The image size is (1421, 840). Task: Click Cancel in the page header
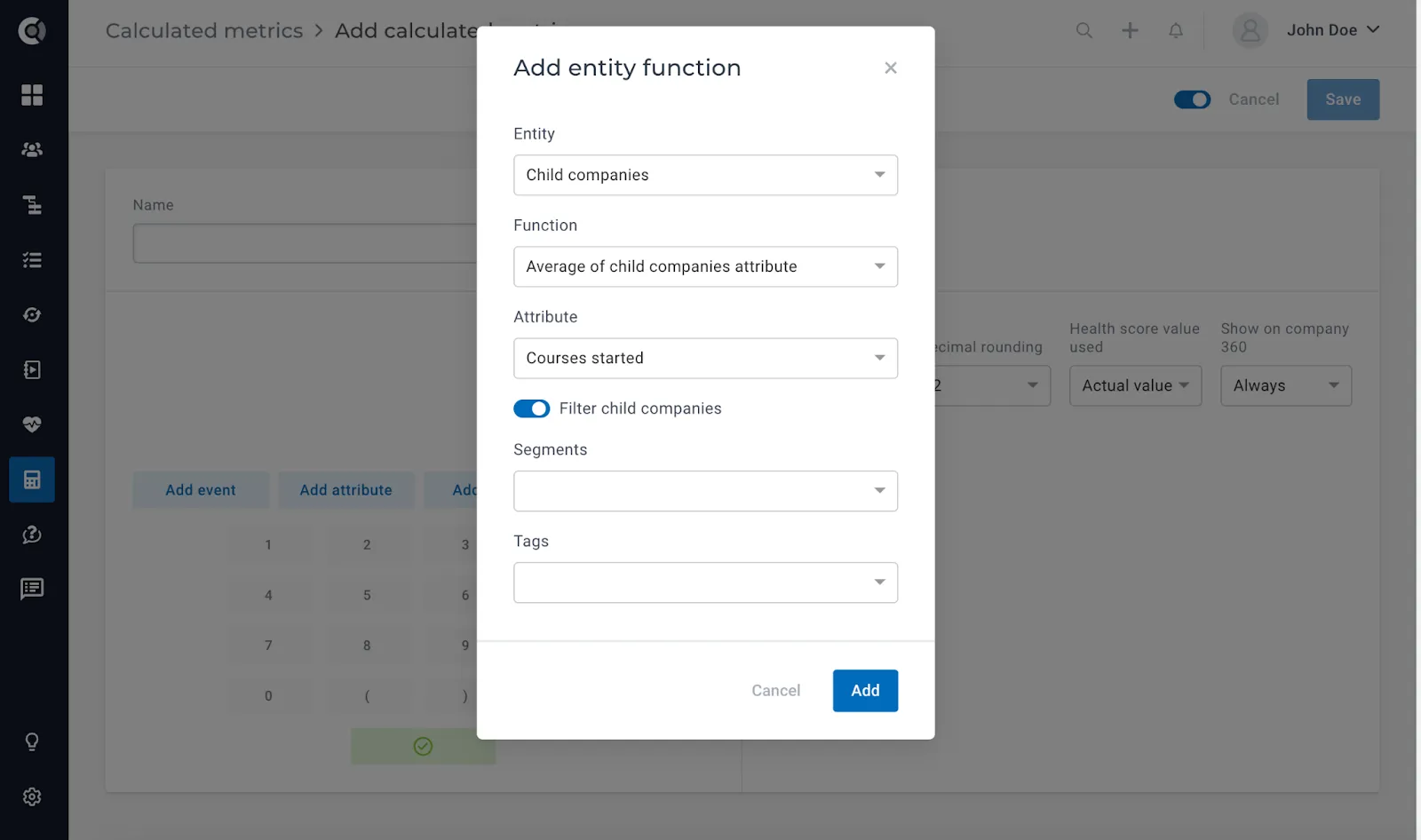1253,99
